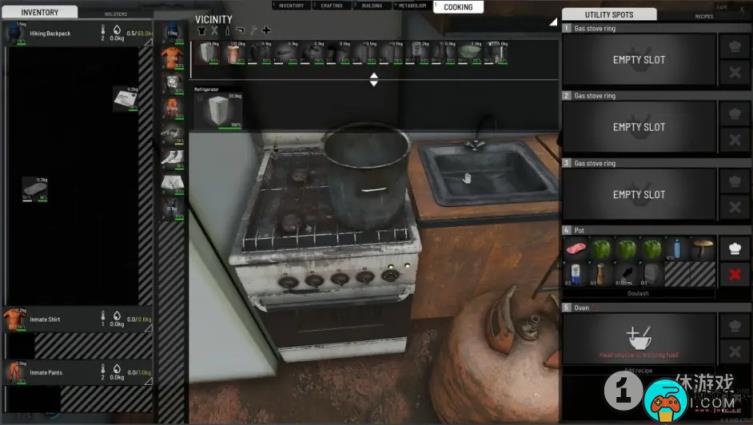Select third Gas stove ring empty slot

pos(639,194)
